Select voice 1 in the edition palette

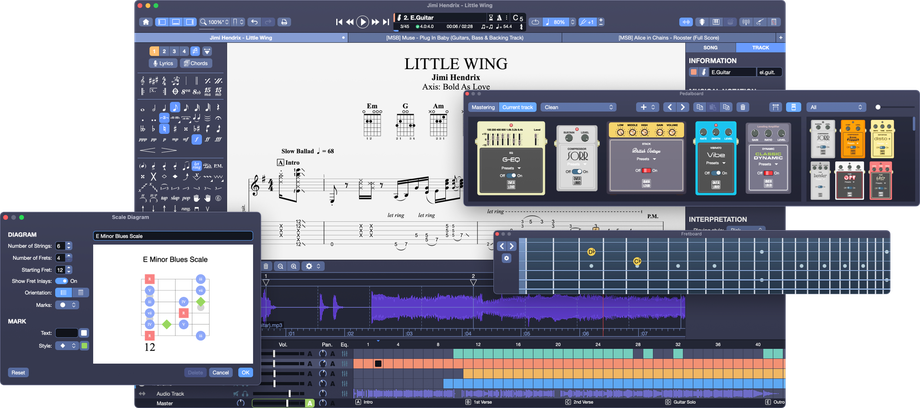click(x=154, y=51)
